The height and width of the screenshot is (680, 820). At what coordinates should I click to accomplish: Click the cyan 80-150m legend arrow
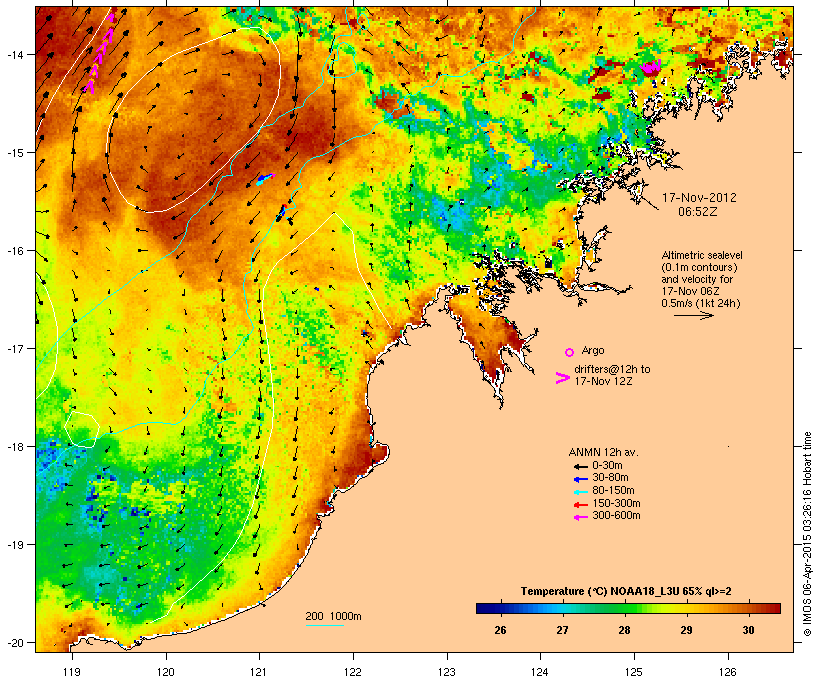[x=580, y=492]
